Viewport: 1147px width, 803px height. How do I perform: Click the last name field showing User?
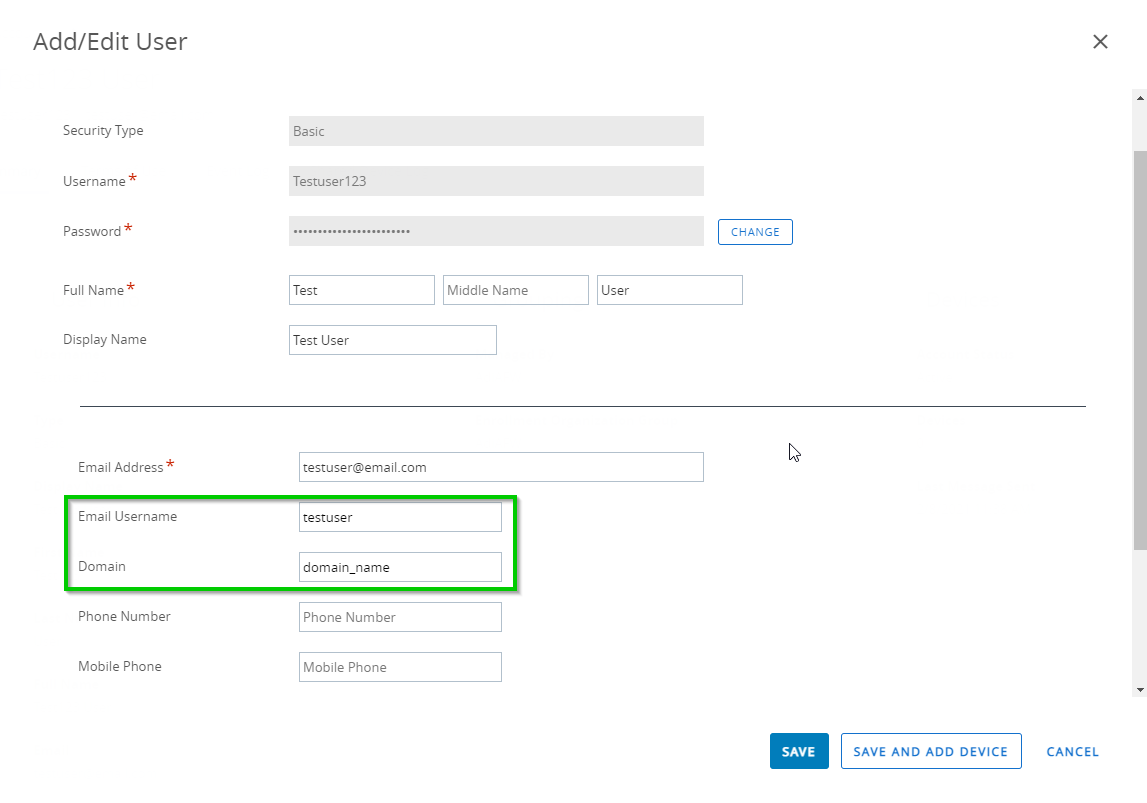coord(669,289)
